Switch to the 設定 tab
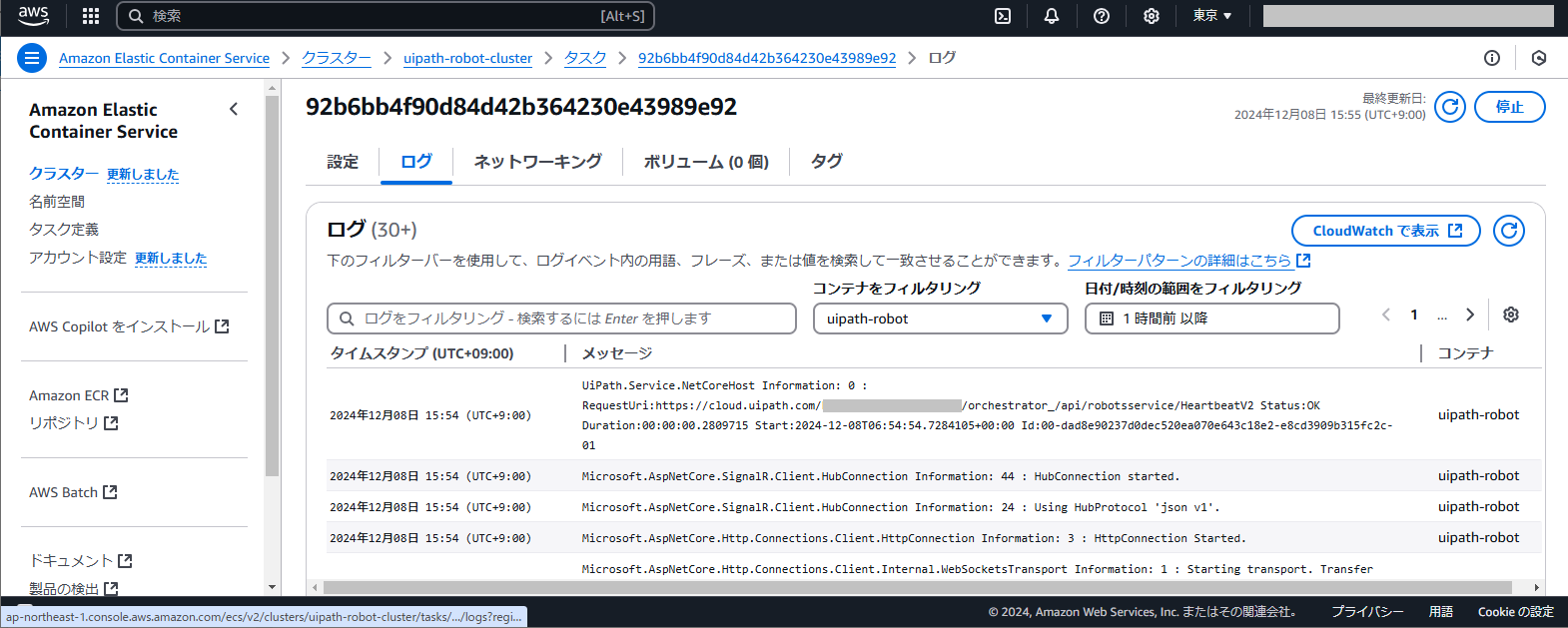The width and height of the screenshot is (1568, 628). tap(343, 162)
